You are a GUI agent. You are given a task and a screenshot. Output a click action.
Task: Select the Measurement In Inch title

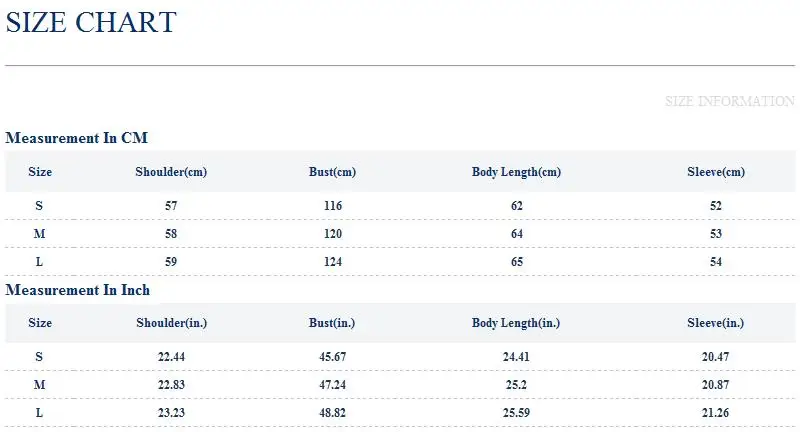click(x=78, y=290)
